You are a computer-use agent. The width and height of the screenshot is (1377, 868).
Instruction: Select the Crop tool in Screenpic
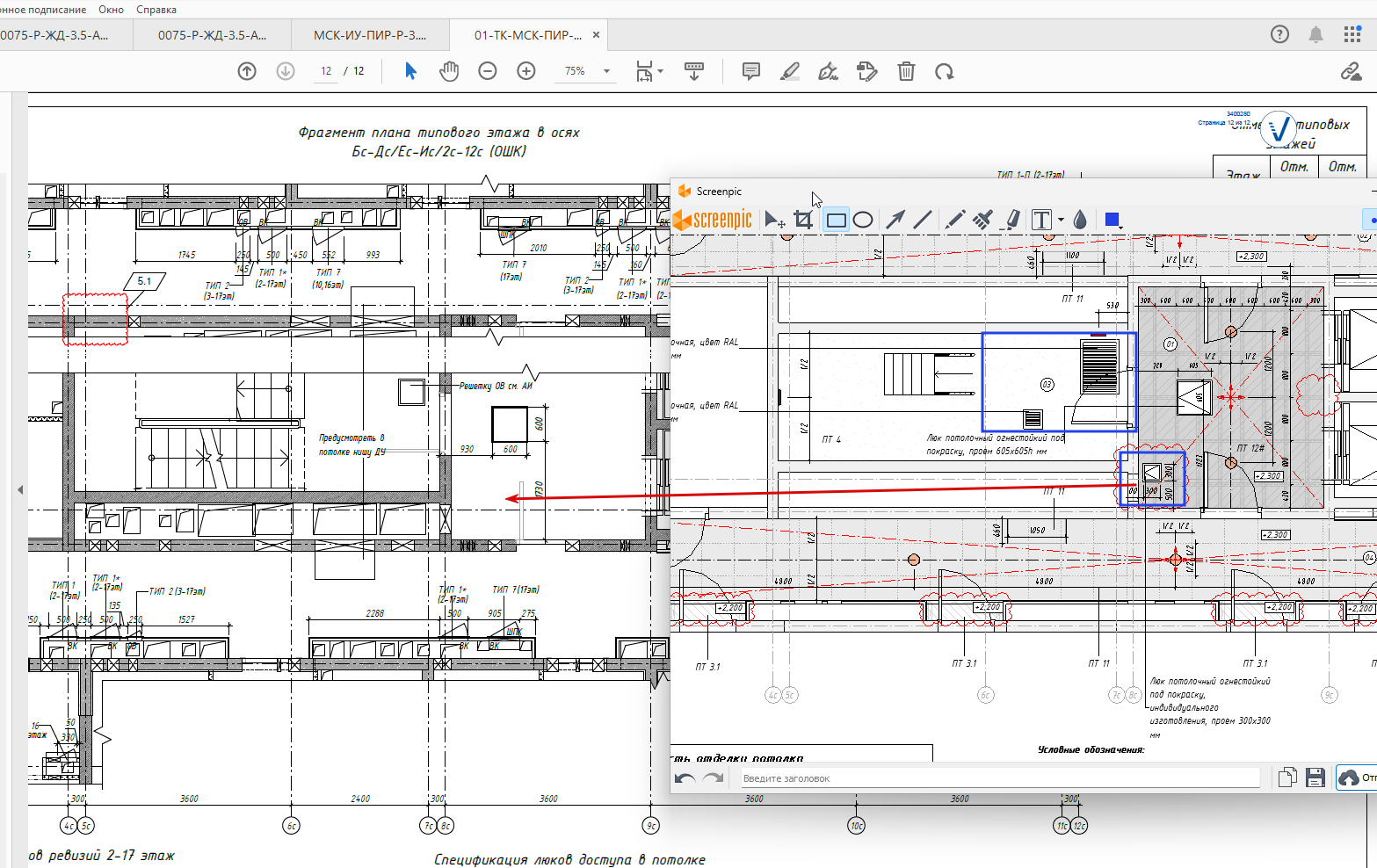point(802,220)
